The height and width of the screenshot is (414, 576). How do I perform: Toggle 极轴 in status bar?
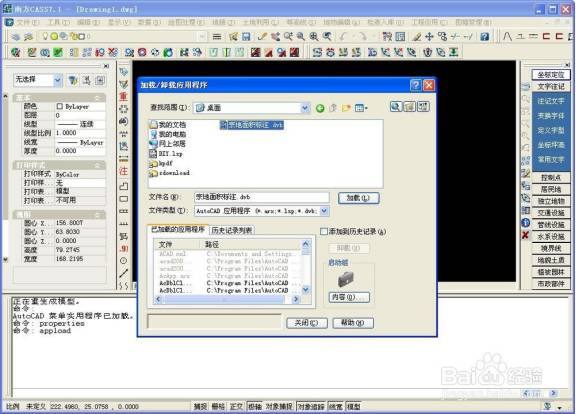click(x=255, y=406)
